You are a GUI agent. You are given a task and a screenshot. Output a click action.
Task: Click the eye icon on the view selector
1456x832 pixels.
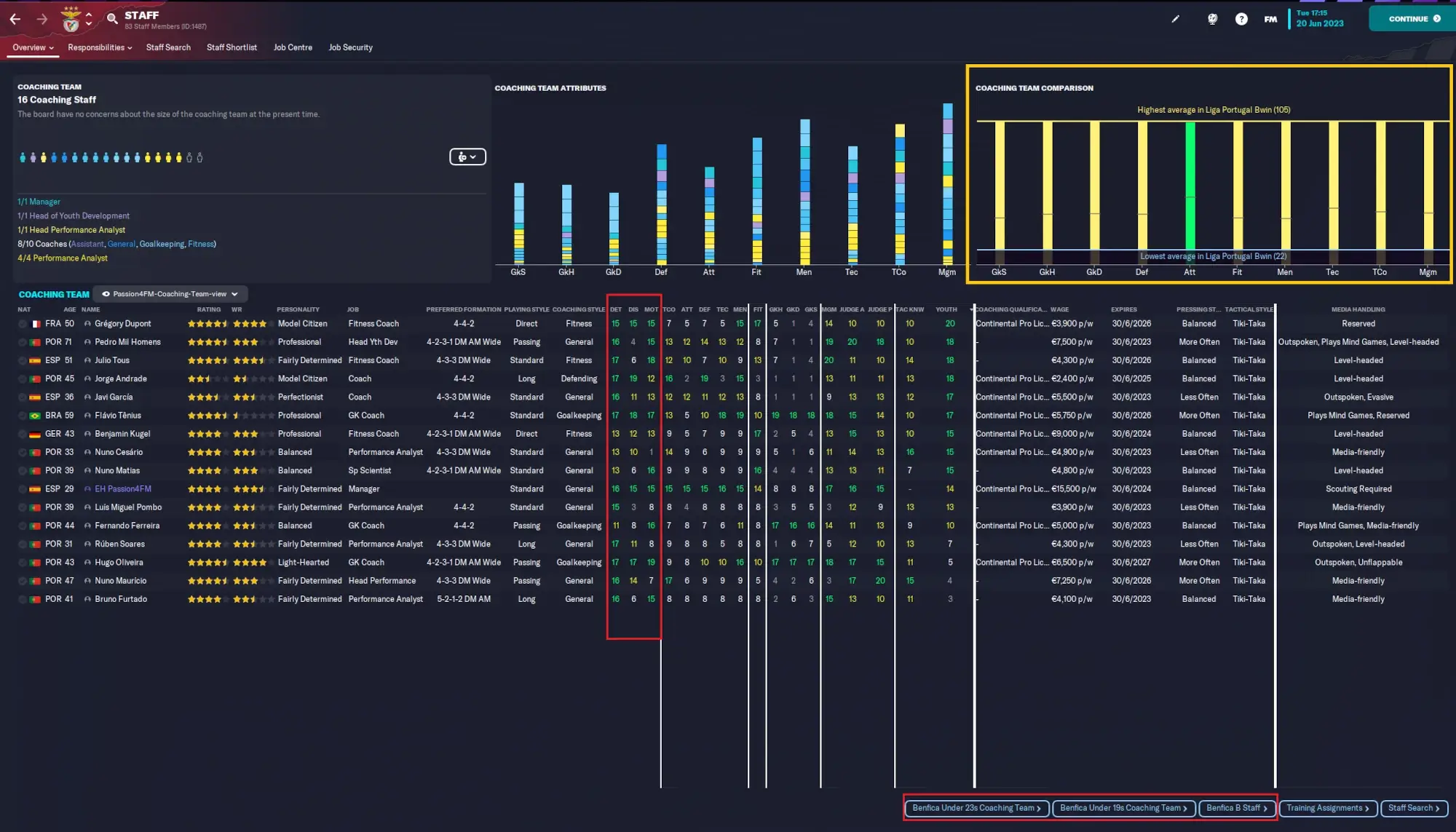[106, 294]
